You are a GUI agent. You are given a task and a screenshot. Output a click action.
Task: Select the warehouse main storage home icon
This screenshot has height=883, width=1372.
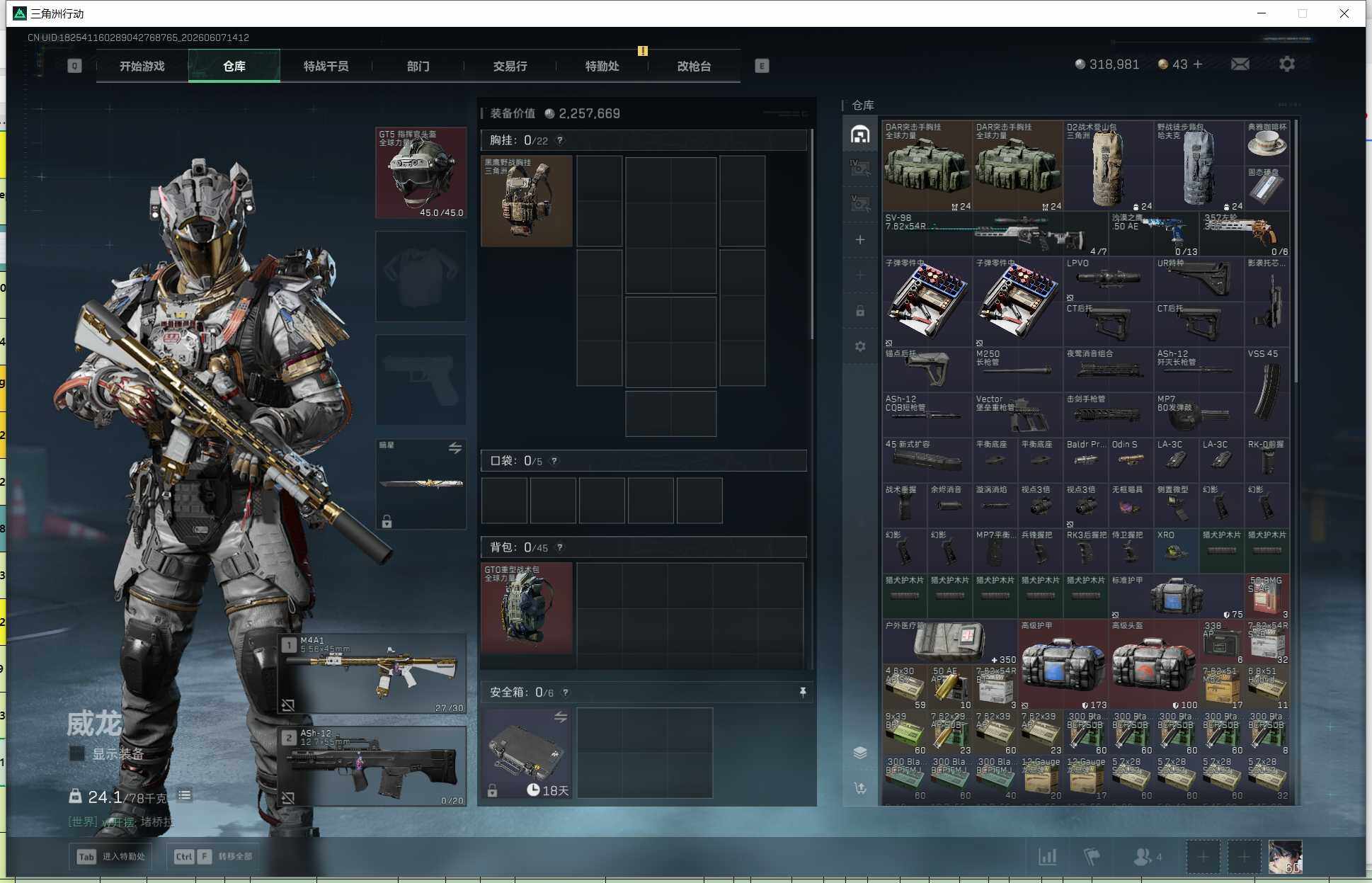click(860, 134)
